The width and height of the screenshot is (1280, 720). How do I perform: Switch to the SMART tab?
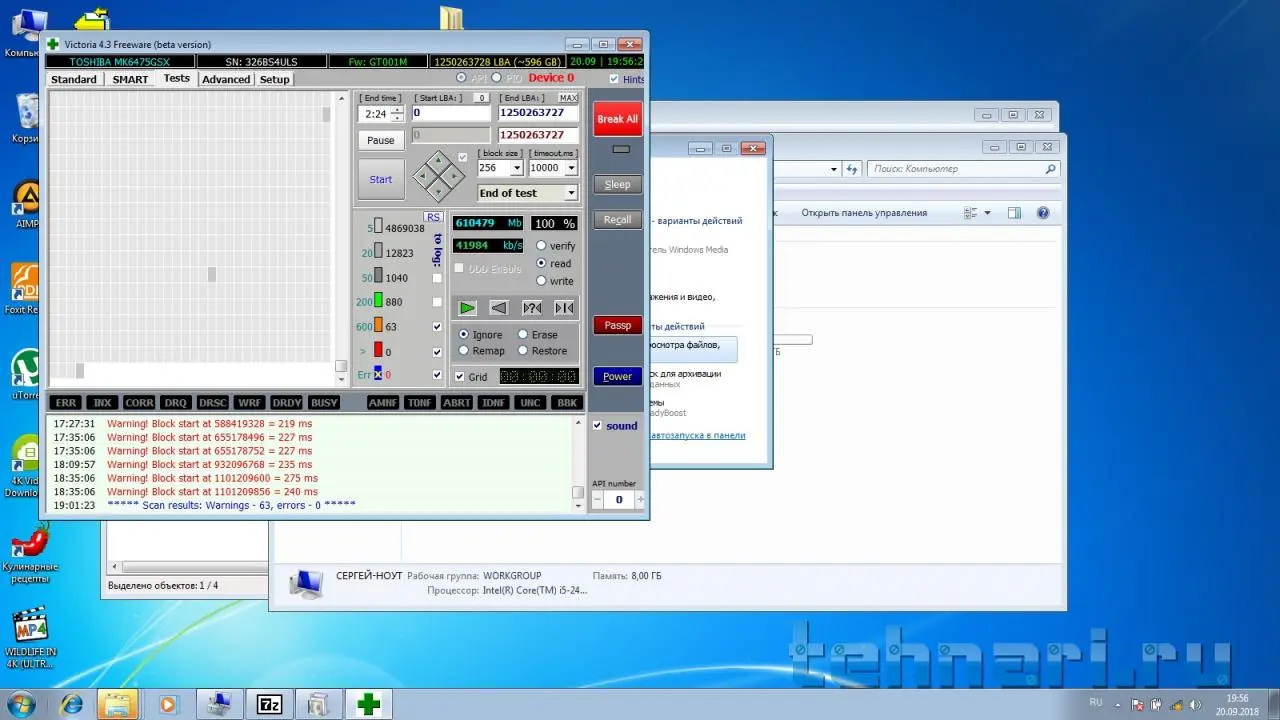click(x=130, y=79)
